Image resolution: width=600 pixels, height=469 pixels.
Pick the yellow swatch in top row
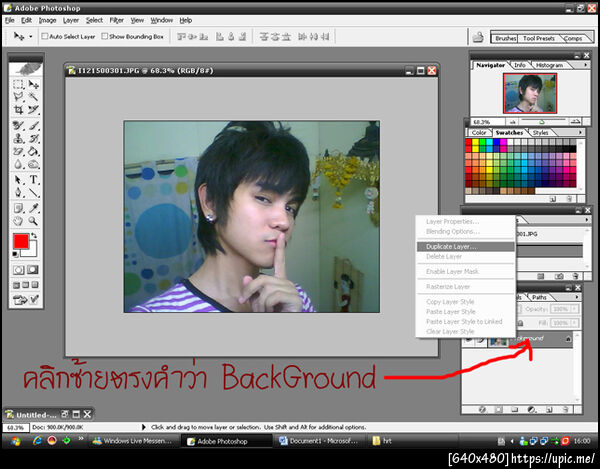click(475, 142)
